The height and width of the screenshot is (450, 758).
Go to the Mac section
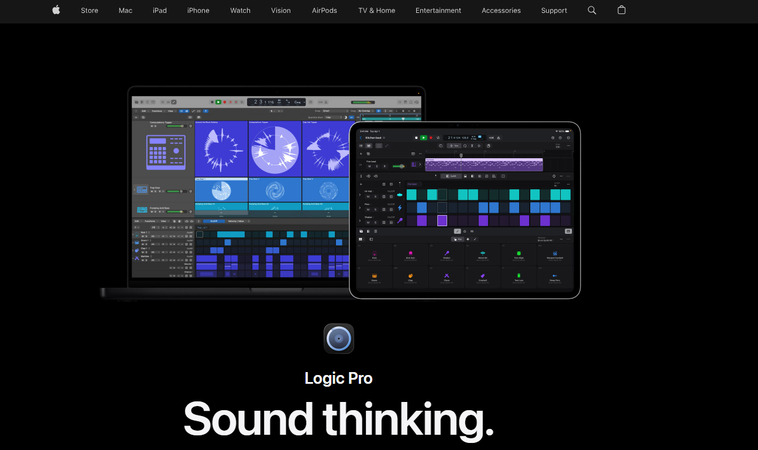(x=125, y=10)
